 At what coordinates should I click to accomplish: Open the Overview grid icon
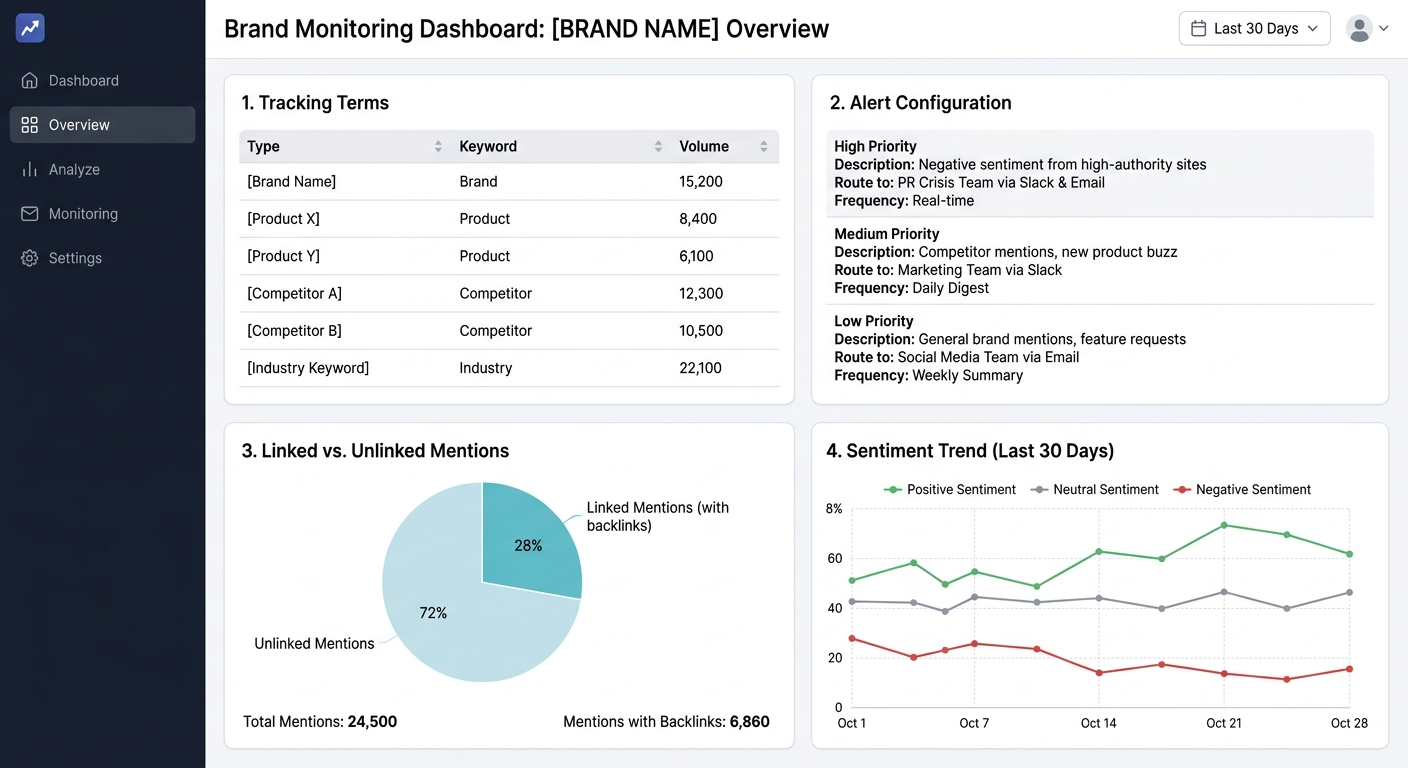point(29,124)
